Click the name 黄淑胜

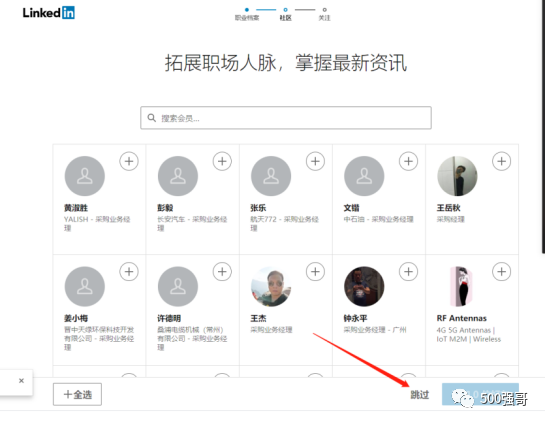(76, 208)
